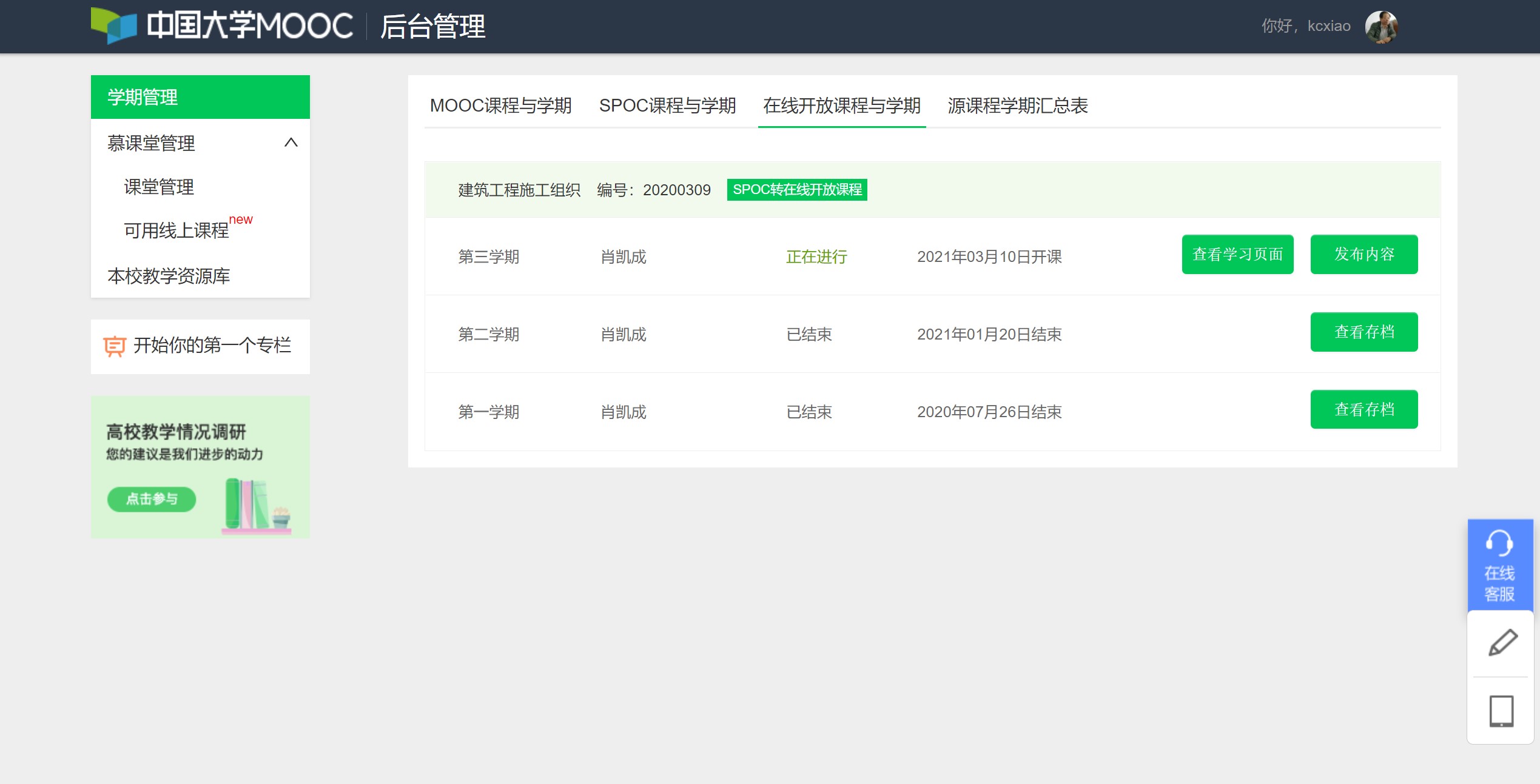Switch to MOOC课程与学期 tab
Viewport: 1540px width, 784px height.
click(x=500, y=106)
